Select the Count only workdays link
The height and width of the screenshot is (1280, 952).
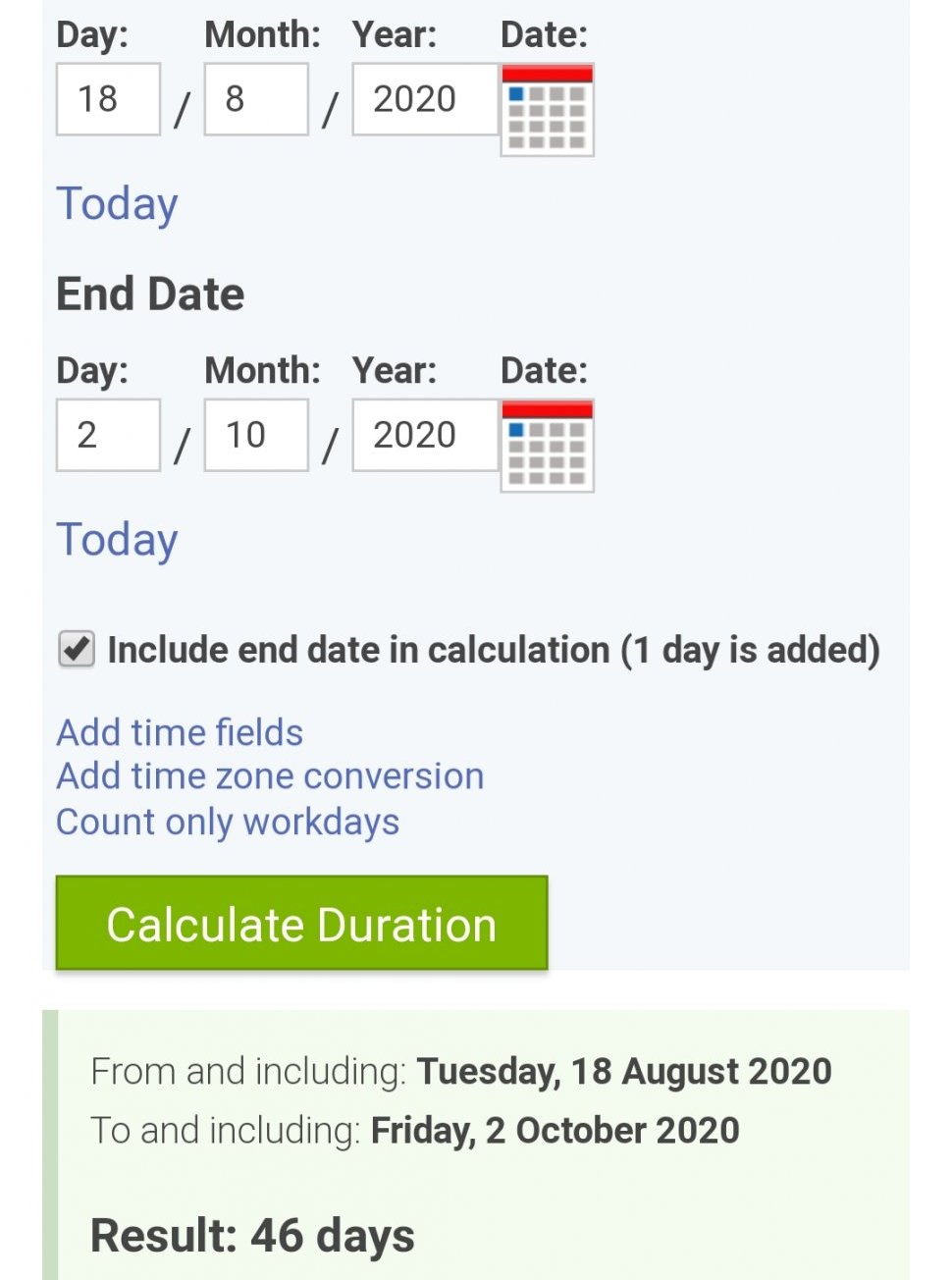coord(228,822)
